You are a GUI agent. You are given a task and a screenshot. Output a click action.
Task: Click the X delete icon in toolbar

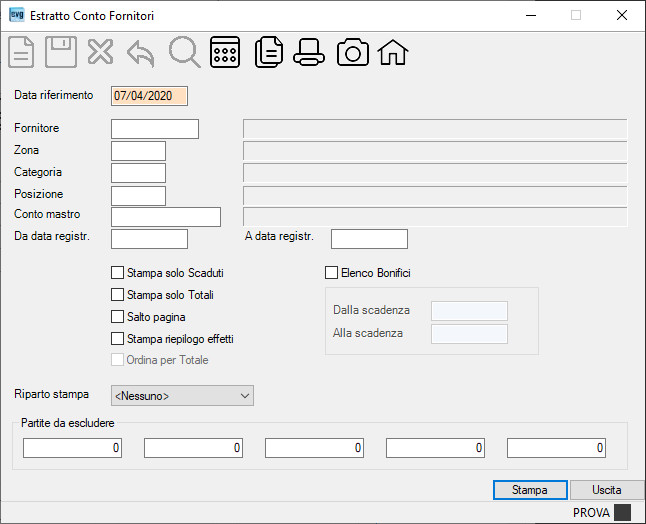click(101, 52)
